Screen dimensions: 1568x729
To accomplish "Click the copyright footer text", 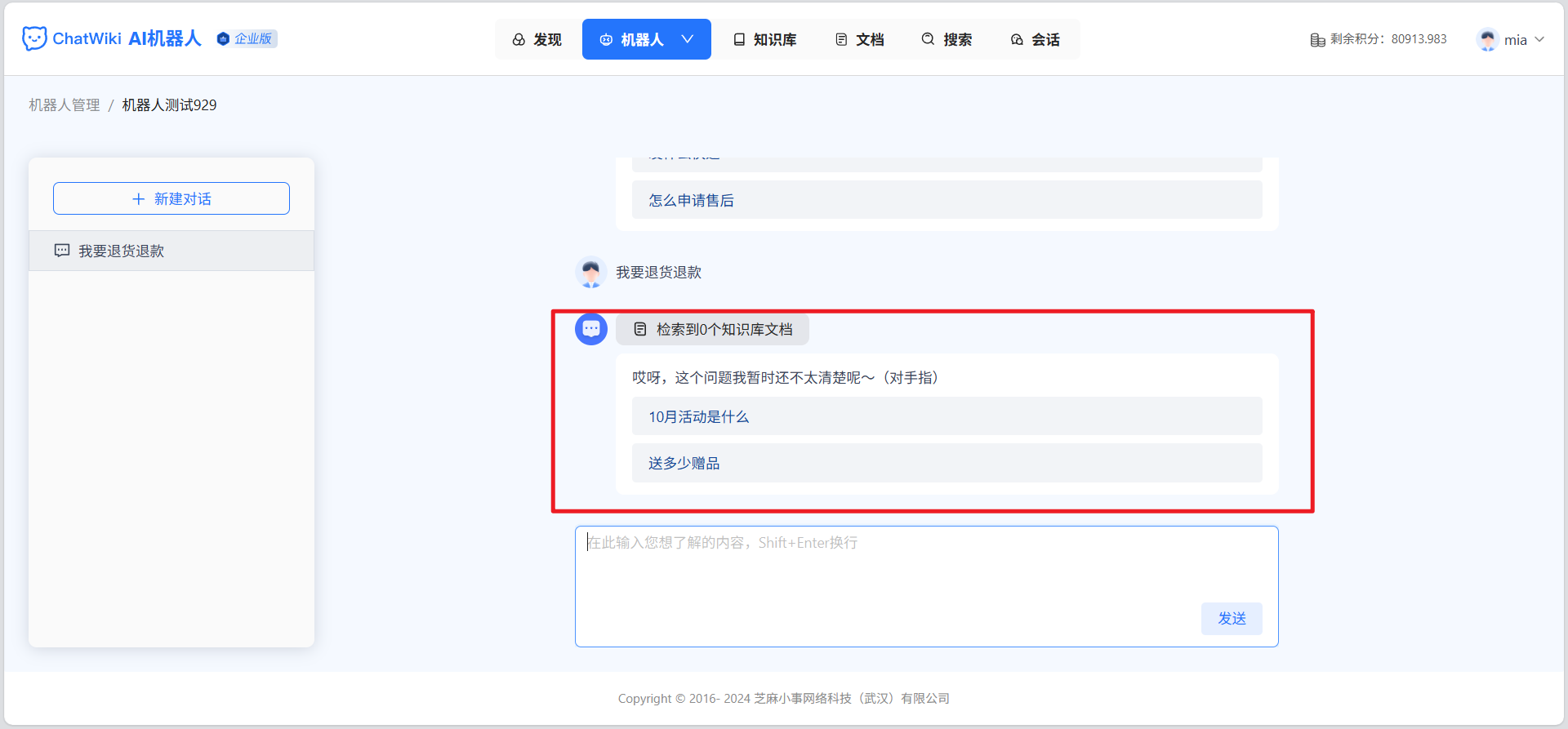I will [784, 699].
